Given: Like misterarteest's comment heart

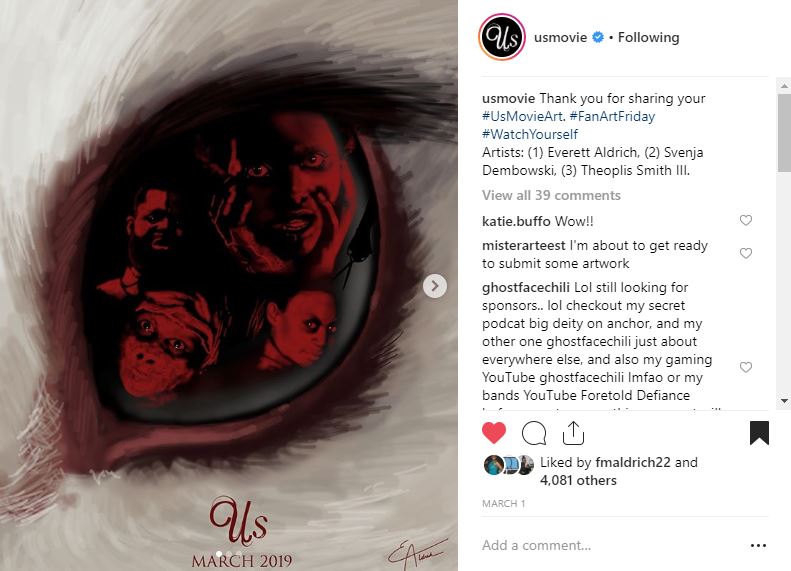Looking at the screenshot, I should (x=746, y=253).
